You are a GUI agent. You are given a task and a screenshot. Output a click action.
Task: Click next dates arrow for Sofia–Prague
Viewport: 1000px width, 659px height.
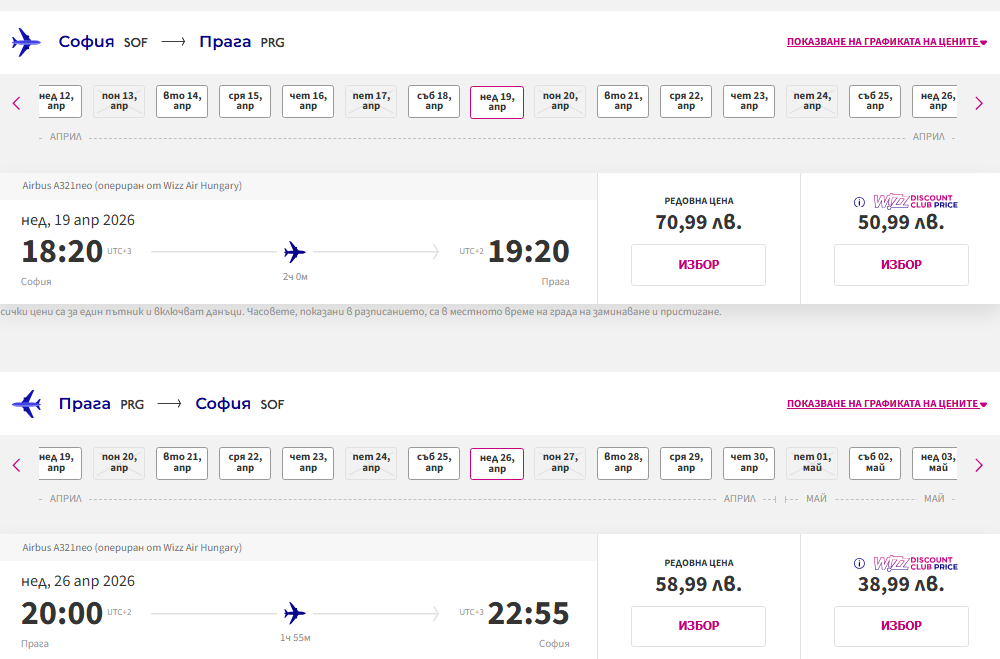(979, 103)
